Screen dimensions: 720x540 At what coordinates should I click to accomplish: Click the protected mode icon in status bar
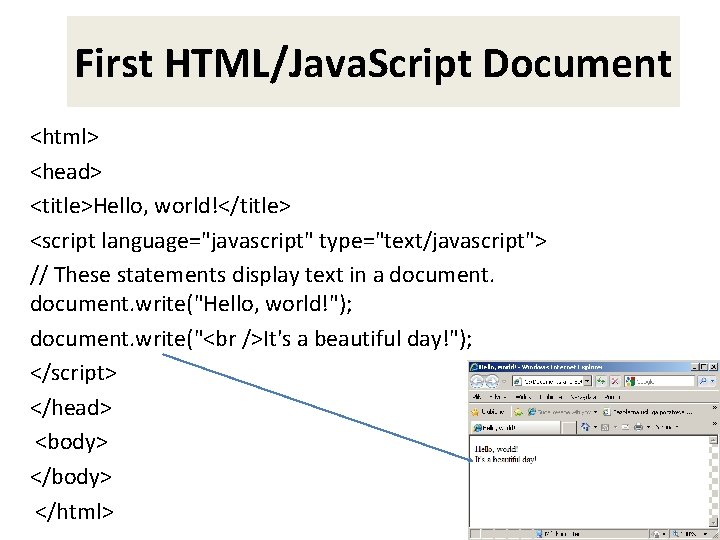(657, 534)
